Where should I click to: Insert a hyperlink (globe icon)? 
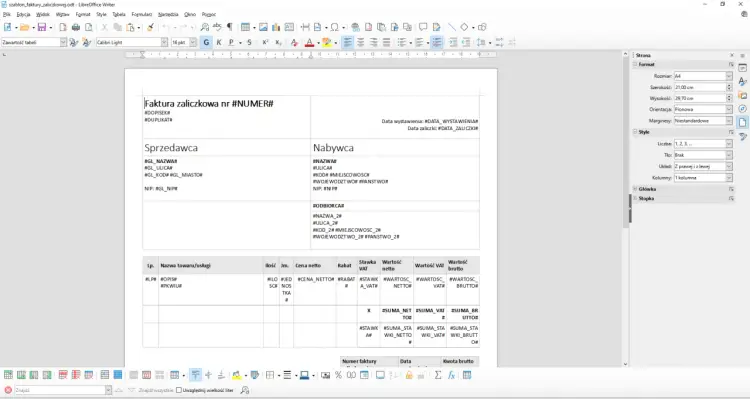[355, 27]
